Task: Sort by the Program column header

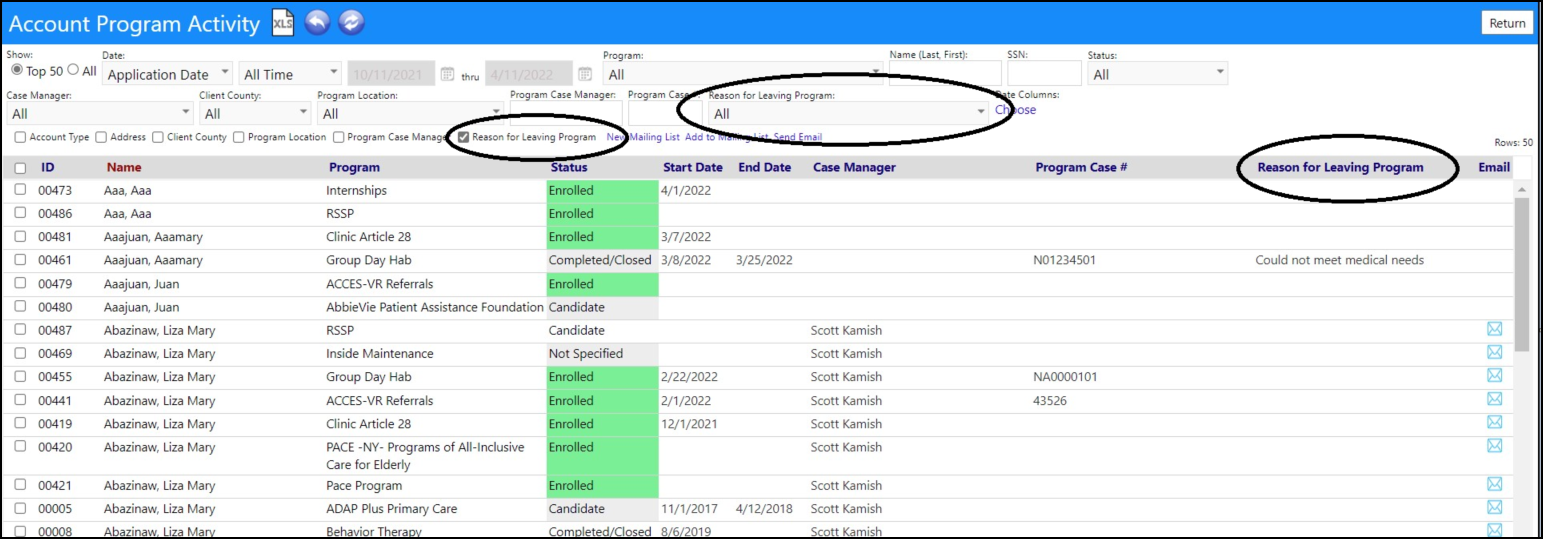Action: pos(354,167)
